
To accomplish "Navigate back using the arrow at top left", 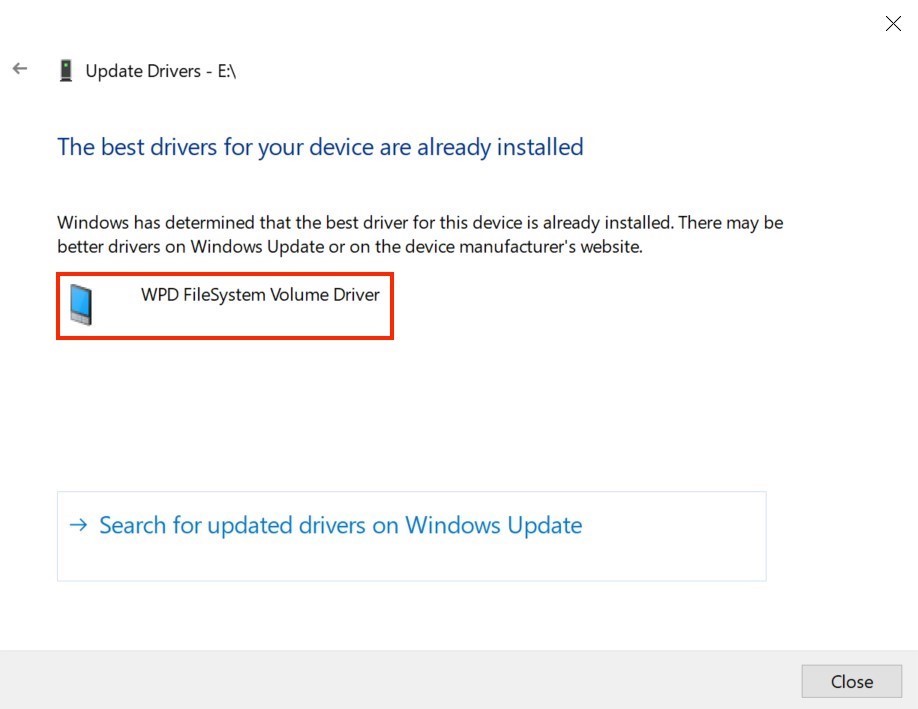I will coord(20,67).
